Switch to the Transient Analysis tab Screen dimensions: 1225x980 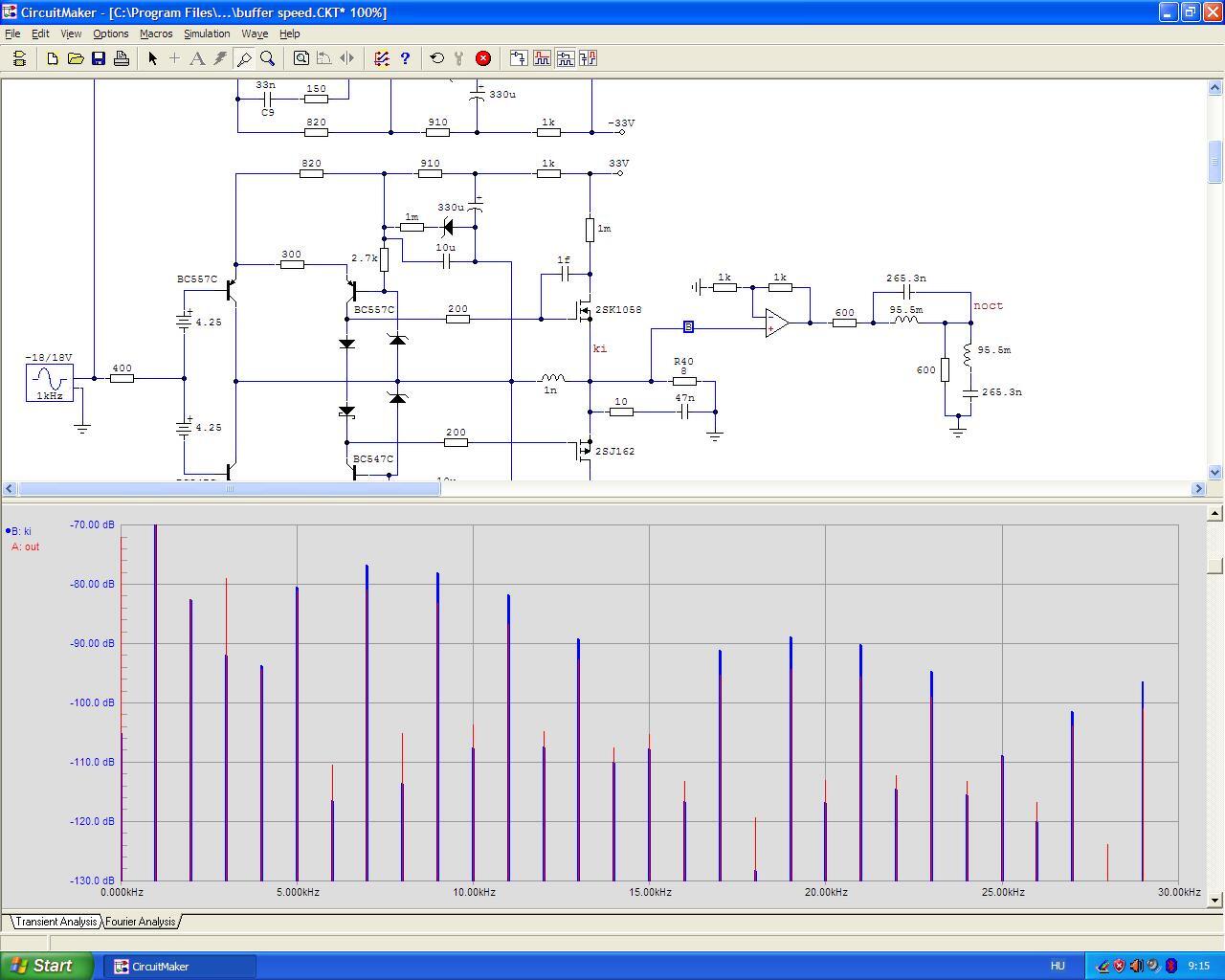[56, 922]
